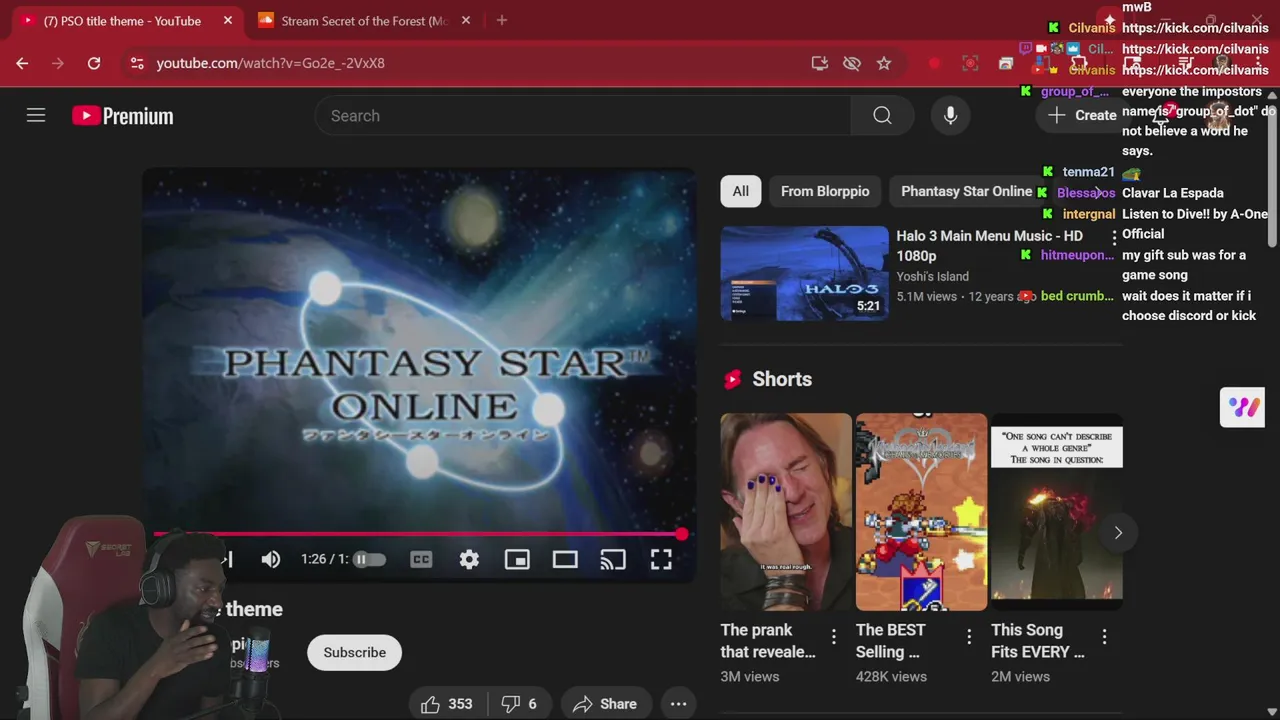The width and height of the screenshot is (1280, 720).
Task: Click the search magnifier button
Action: [882, 116]
